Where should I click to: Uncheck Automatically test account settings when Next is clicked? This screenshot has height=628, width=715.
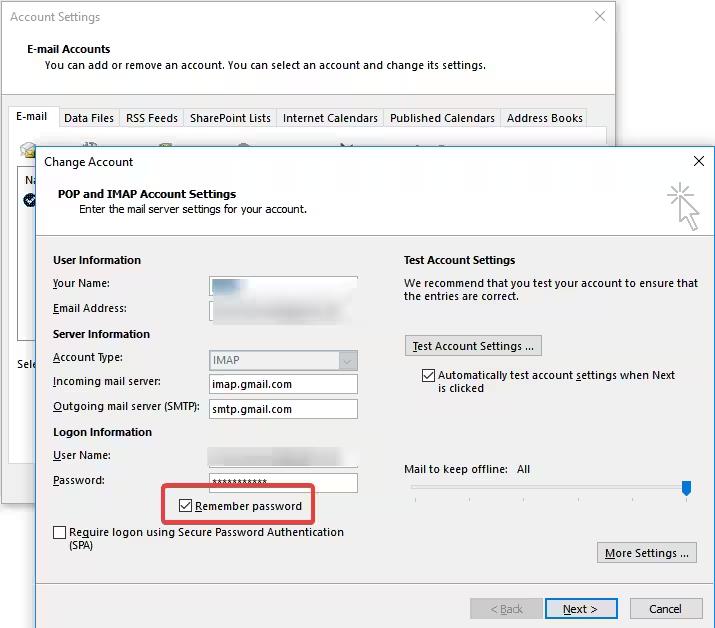coord(428,375)
